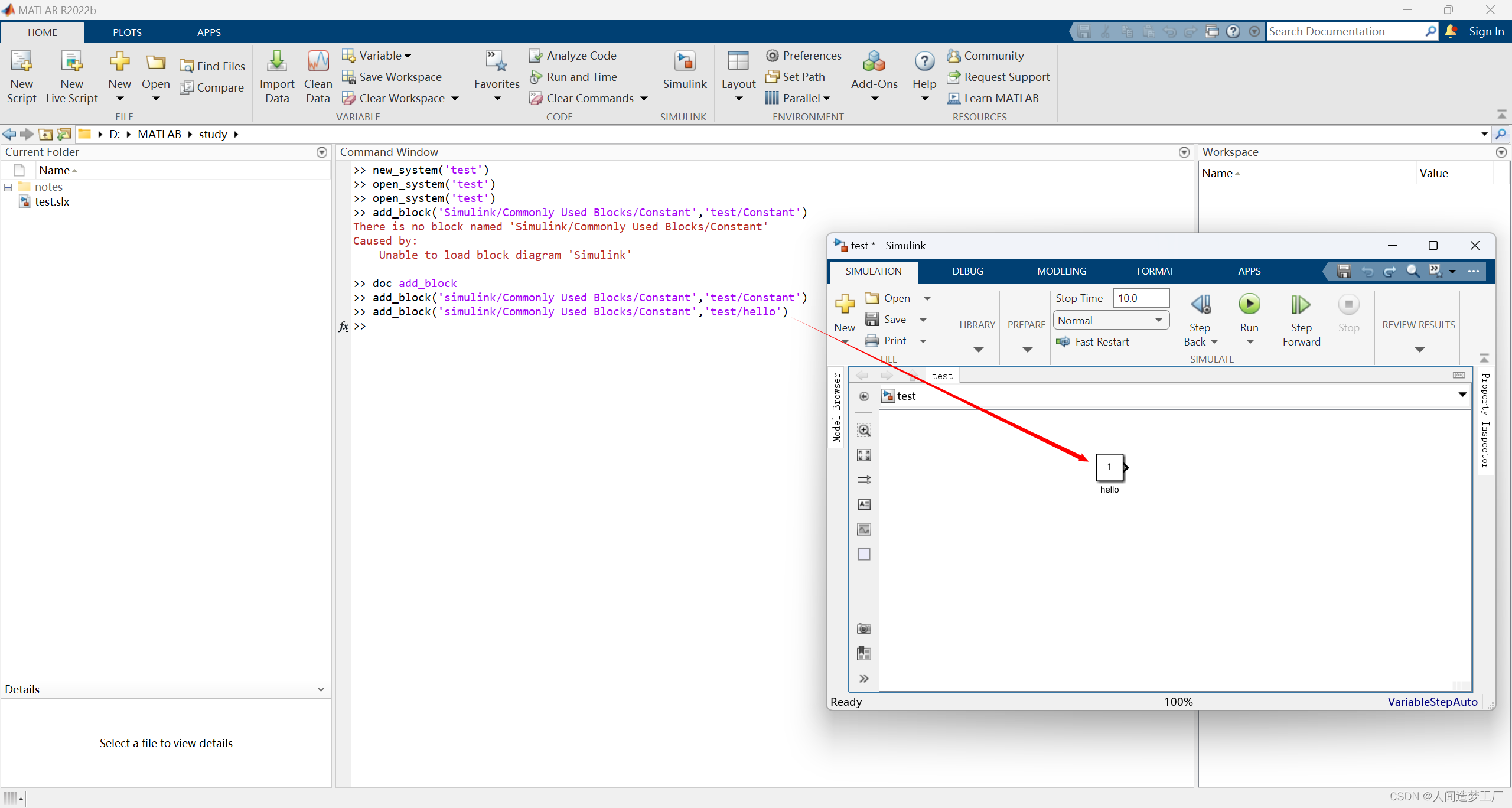Screen dimensions: 1512x808
Task: Open the Model Browser side panel
Action: 836,408
